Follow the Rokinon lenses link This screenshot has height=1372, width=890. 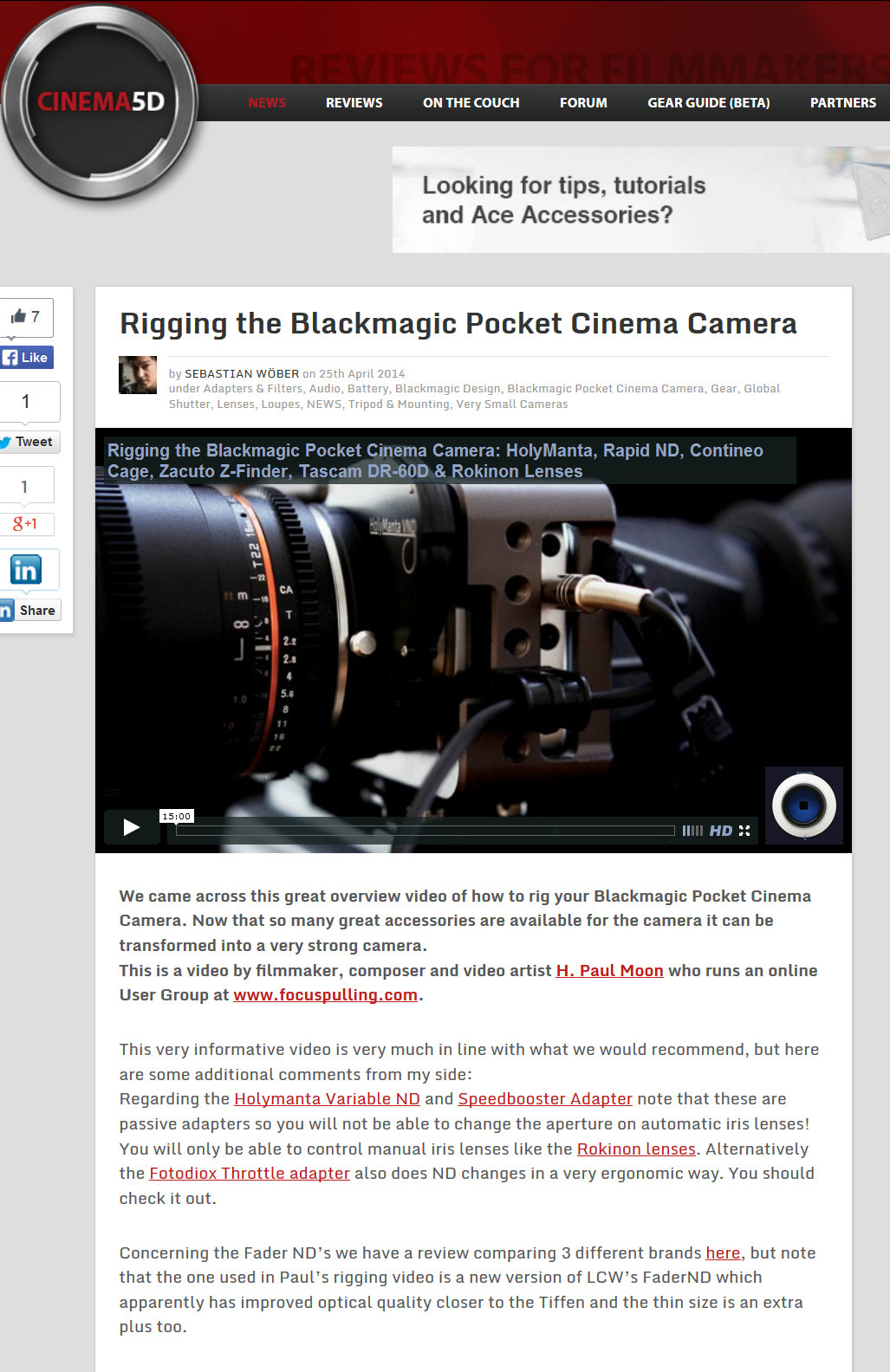tap(637, 1149)
